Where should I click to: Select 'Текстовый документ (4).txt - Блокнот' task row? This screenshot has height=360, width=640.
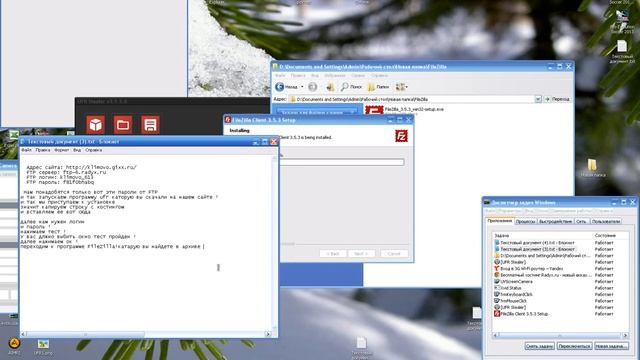click(x=554, y=243)
